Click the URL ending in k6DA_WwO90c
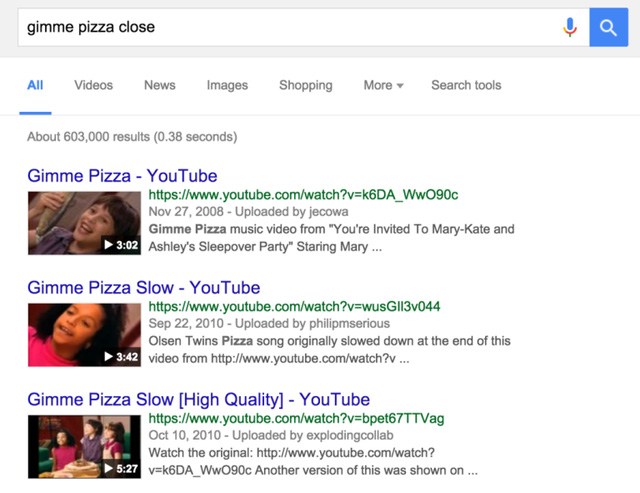The image size is (640, 493). pyautogui.click(x=303, y=195)
